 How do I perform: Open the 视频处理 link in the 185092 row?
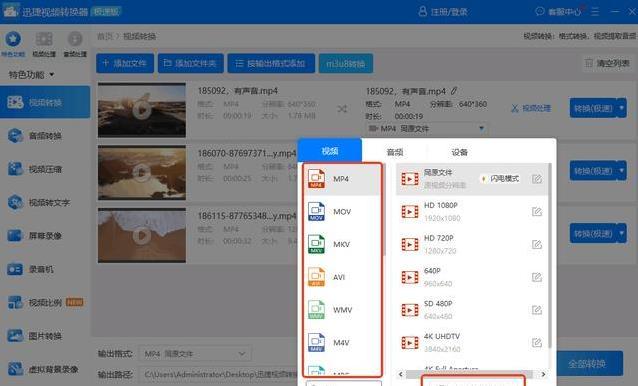[x=531, y=108]
